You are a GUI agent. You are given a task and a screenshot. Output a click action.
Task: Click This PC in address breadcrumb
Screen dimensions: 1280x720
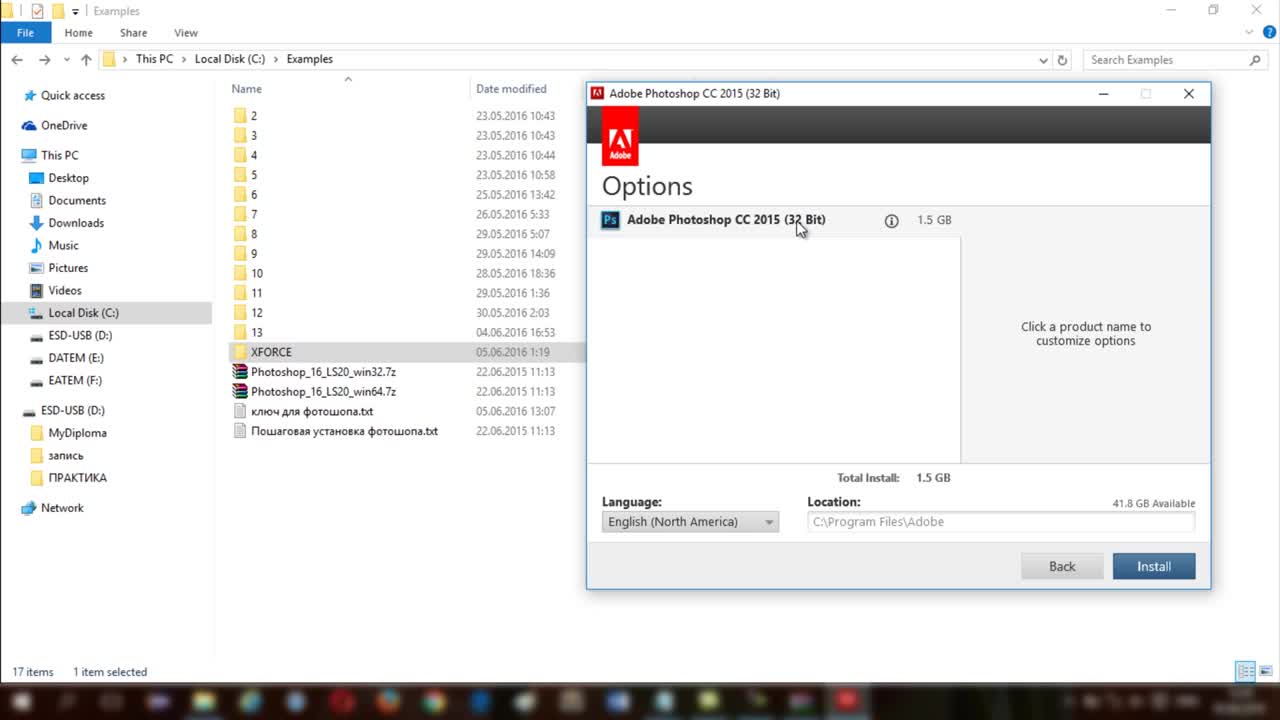[x=154, y=59]
